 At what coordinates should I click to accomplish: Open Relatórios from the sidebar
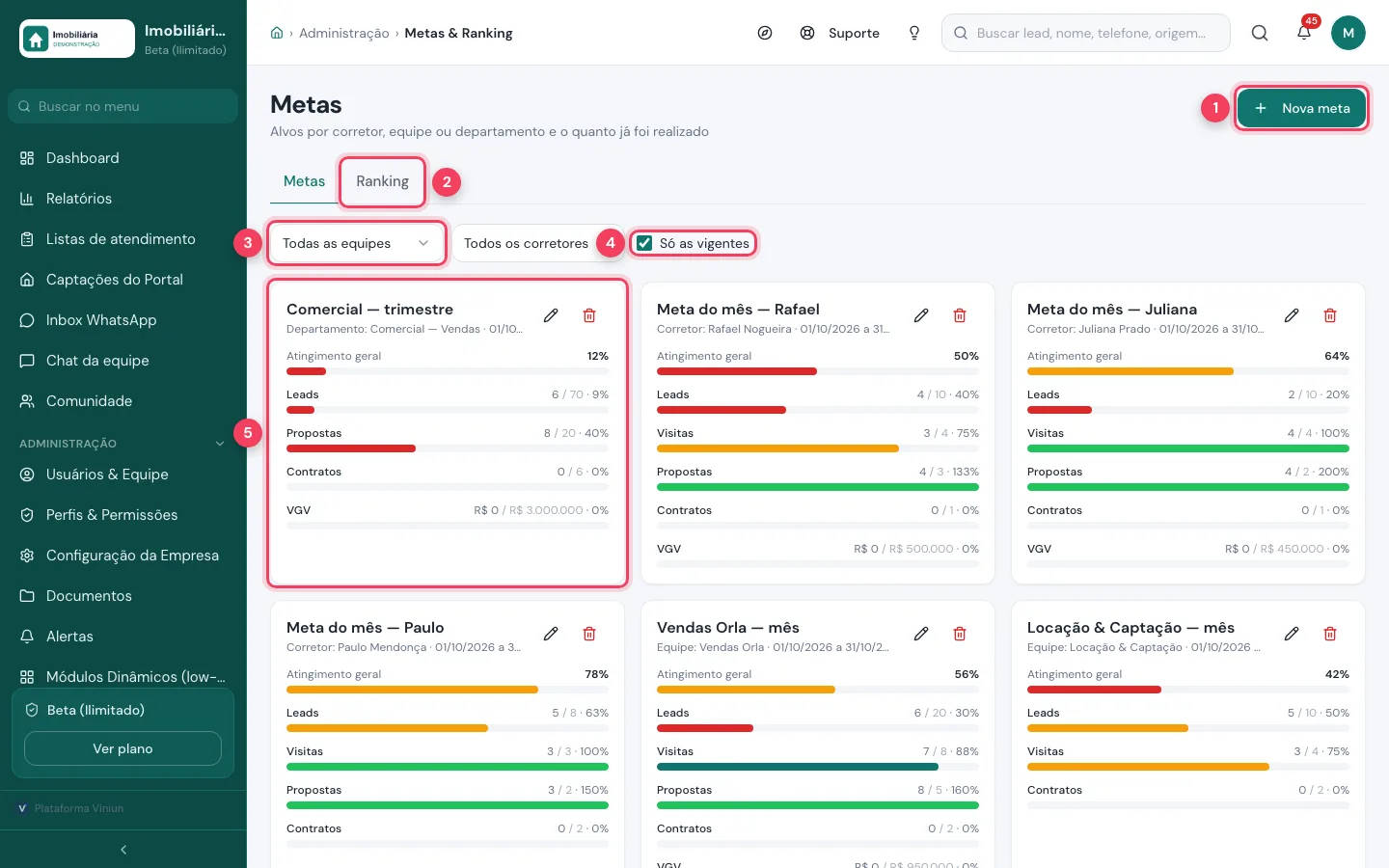[x=123, y=199]
